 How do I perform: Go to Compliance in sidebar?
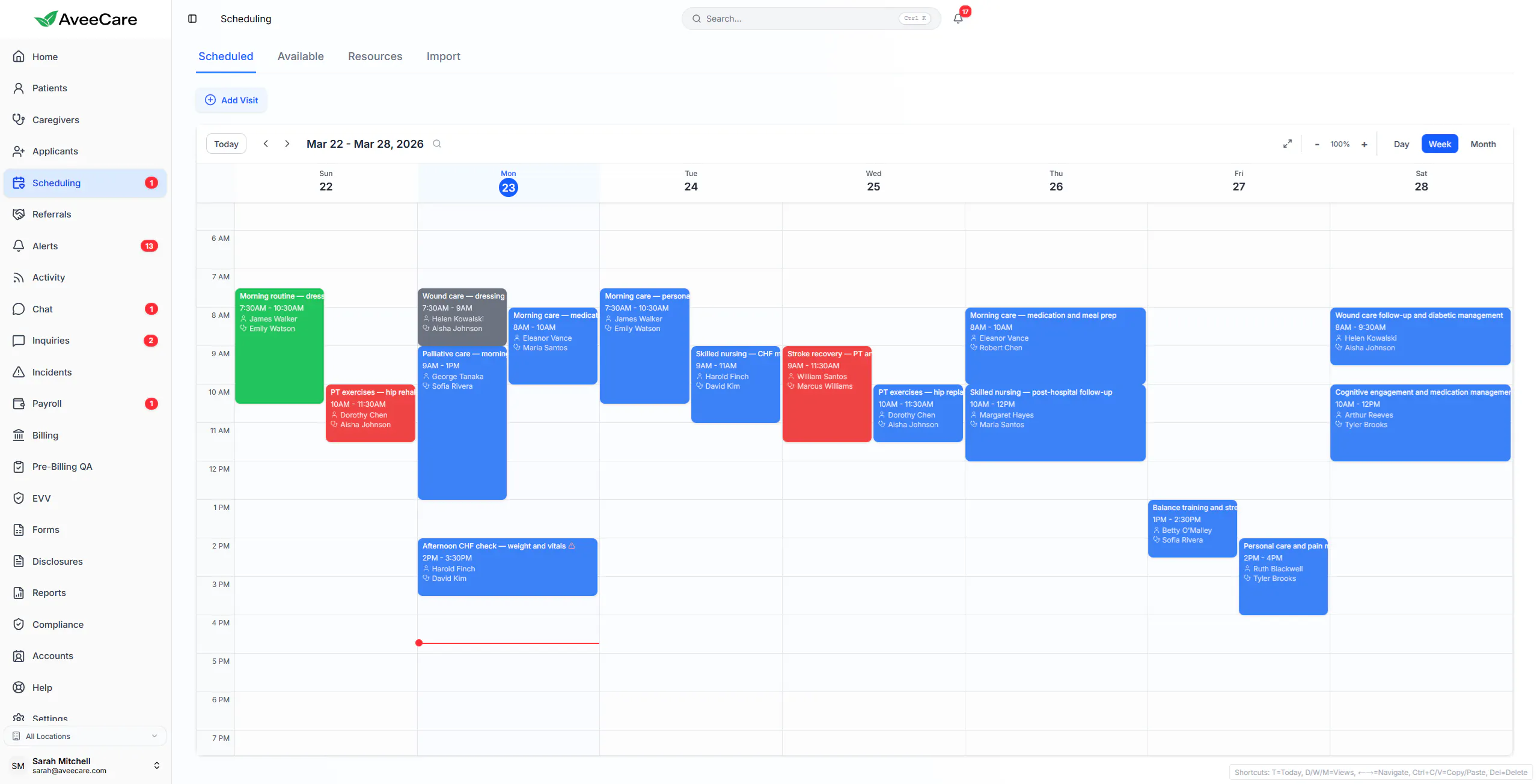[x=85, y=624]
